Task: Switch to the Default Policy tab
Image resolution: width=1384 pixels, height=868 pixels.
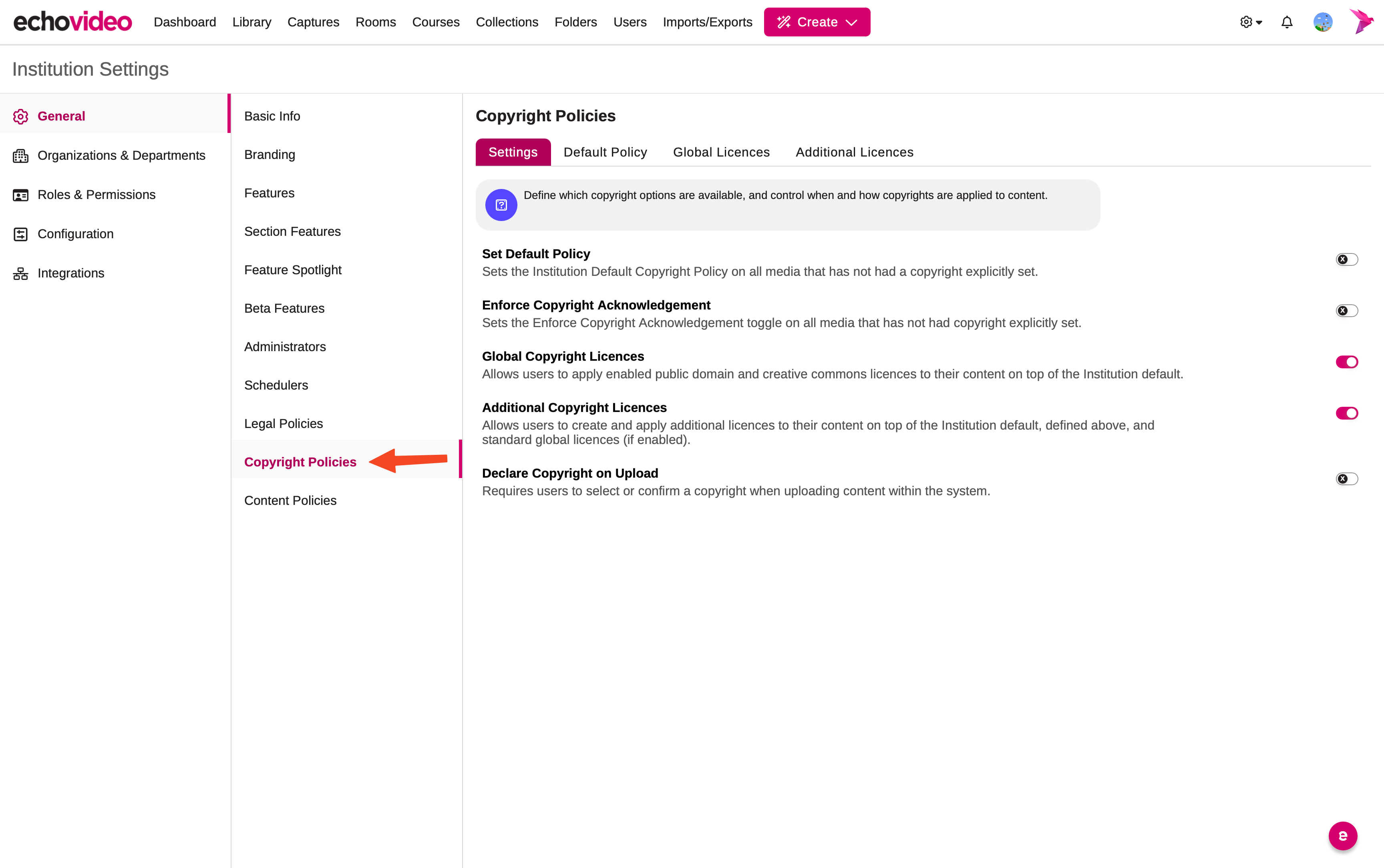Action: (605, 152)
